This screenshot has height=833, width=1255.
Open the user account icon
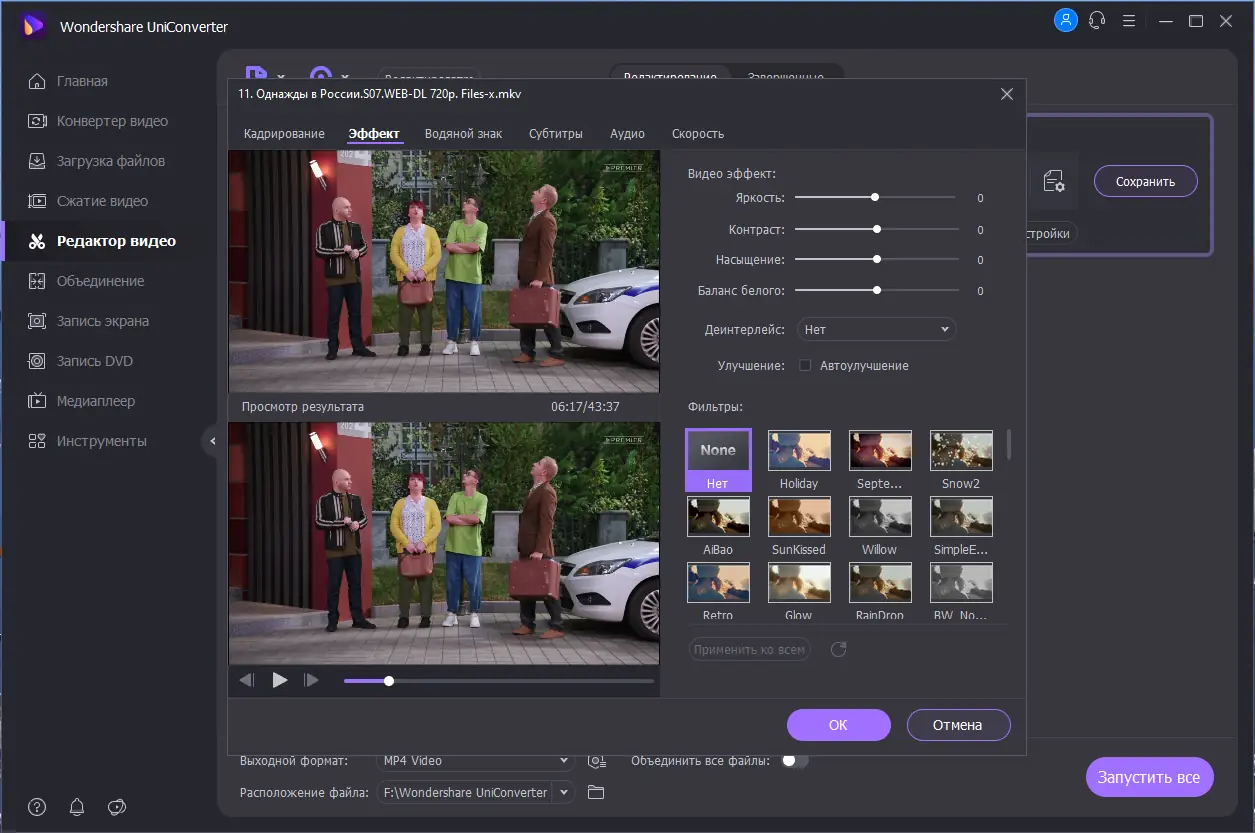click(x=1066, y=20)
